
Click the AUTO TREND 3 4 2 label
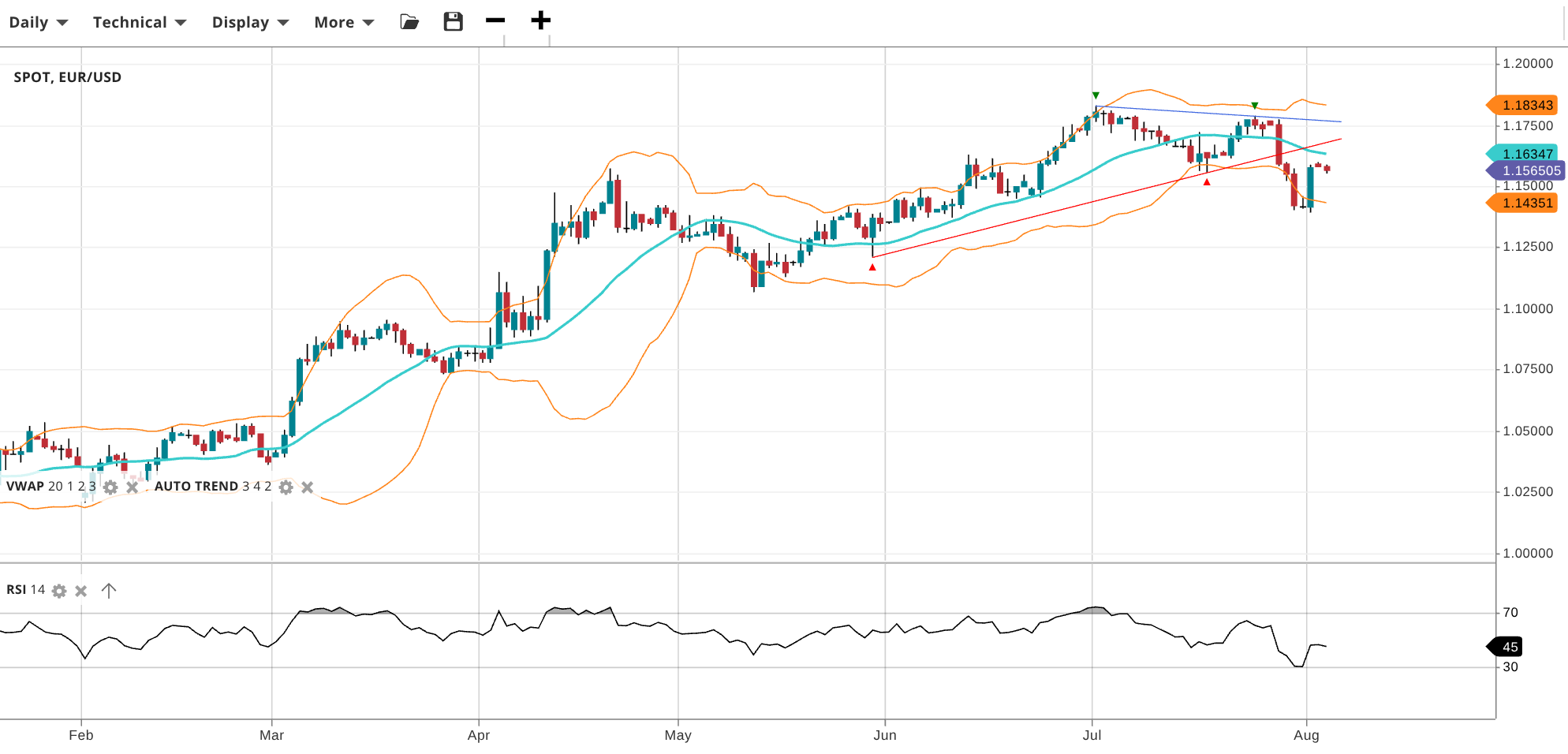coord(212,487)
